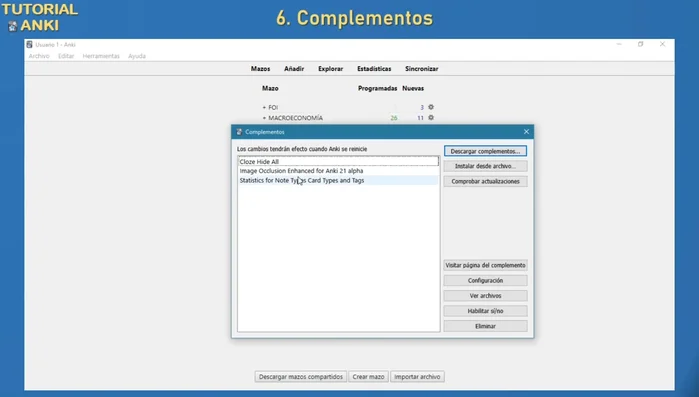This screenshot has height=397, width=699.
Task: Select Image Occlusion Enhanced add-on
Action: point(338,171)
